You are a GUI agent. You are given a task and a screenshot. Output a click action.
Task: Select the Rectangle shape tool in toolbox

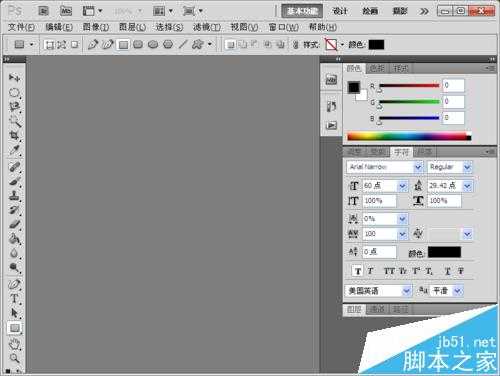14,328
